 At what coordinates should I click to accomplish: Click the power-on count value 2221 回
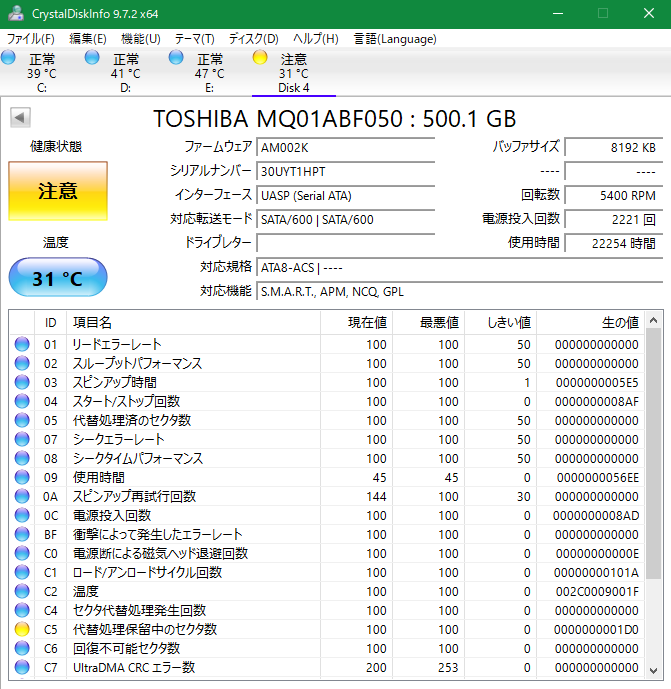614,219
